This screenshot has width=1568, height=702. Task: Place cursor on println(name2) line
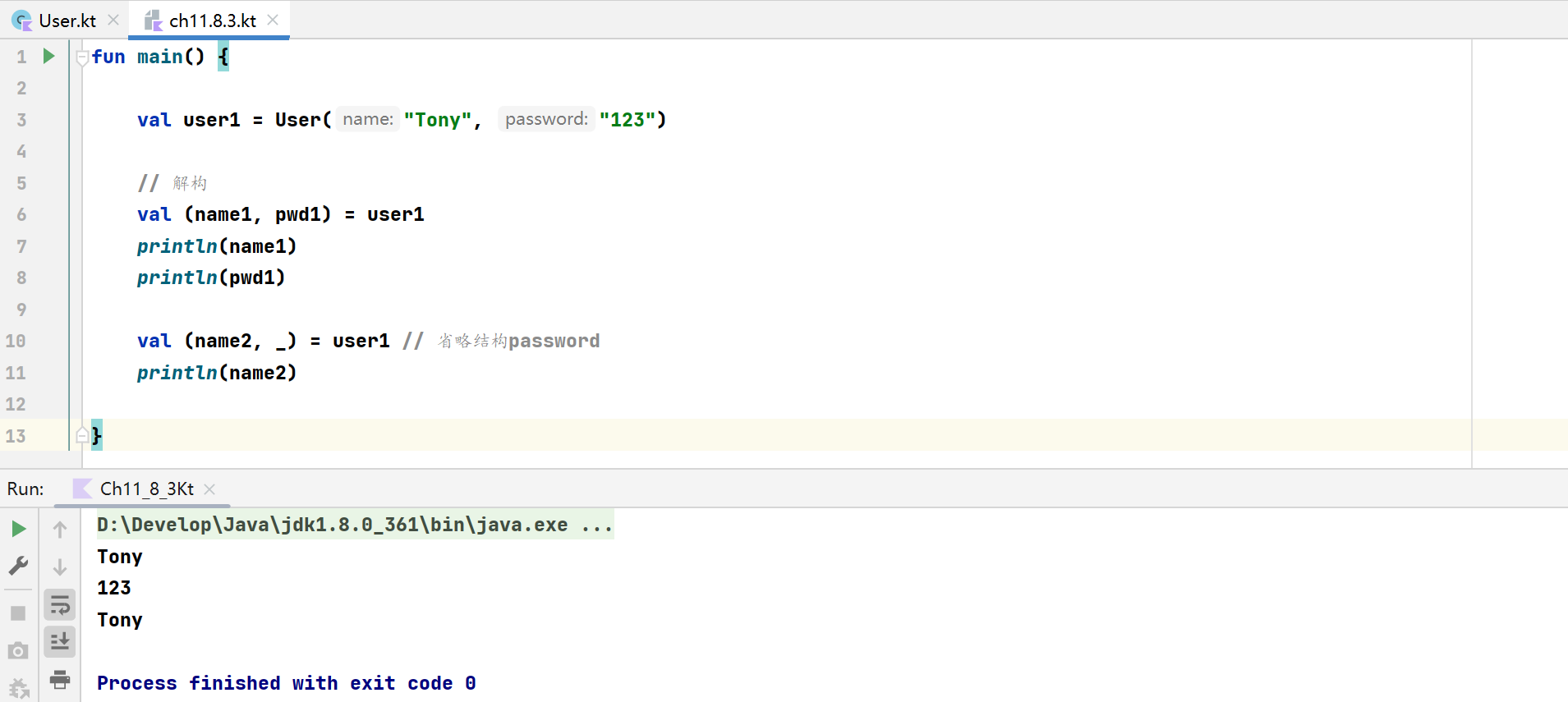(217, 373)
